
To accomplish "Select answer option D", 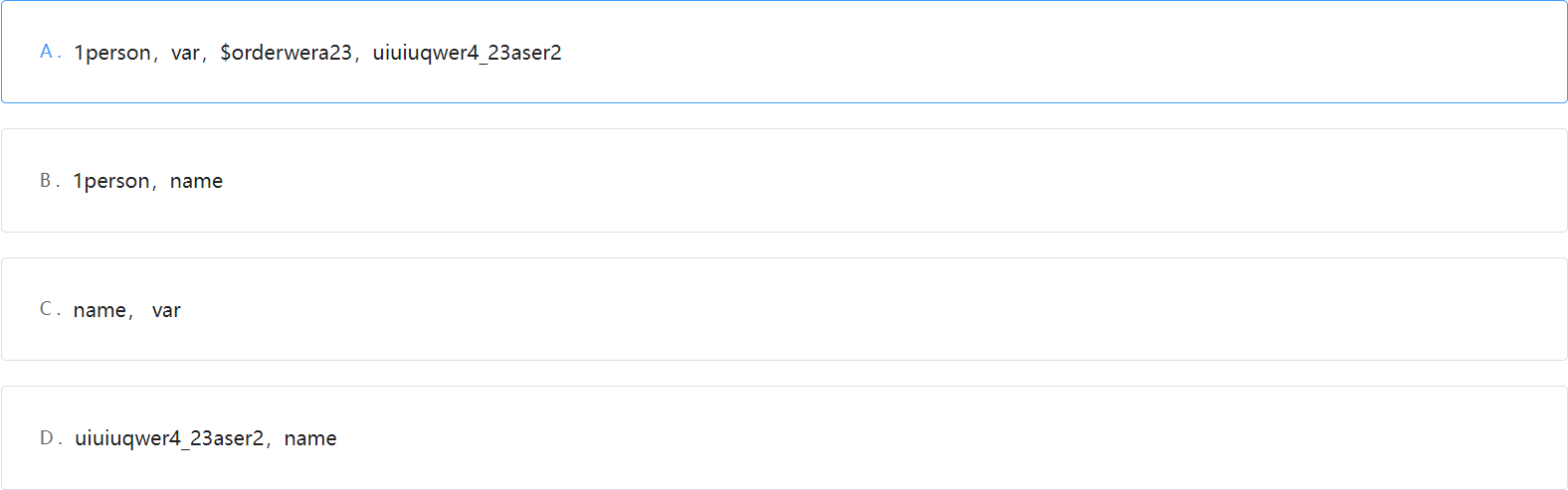I will pyautogui.click(x=784, y=437).
